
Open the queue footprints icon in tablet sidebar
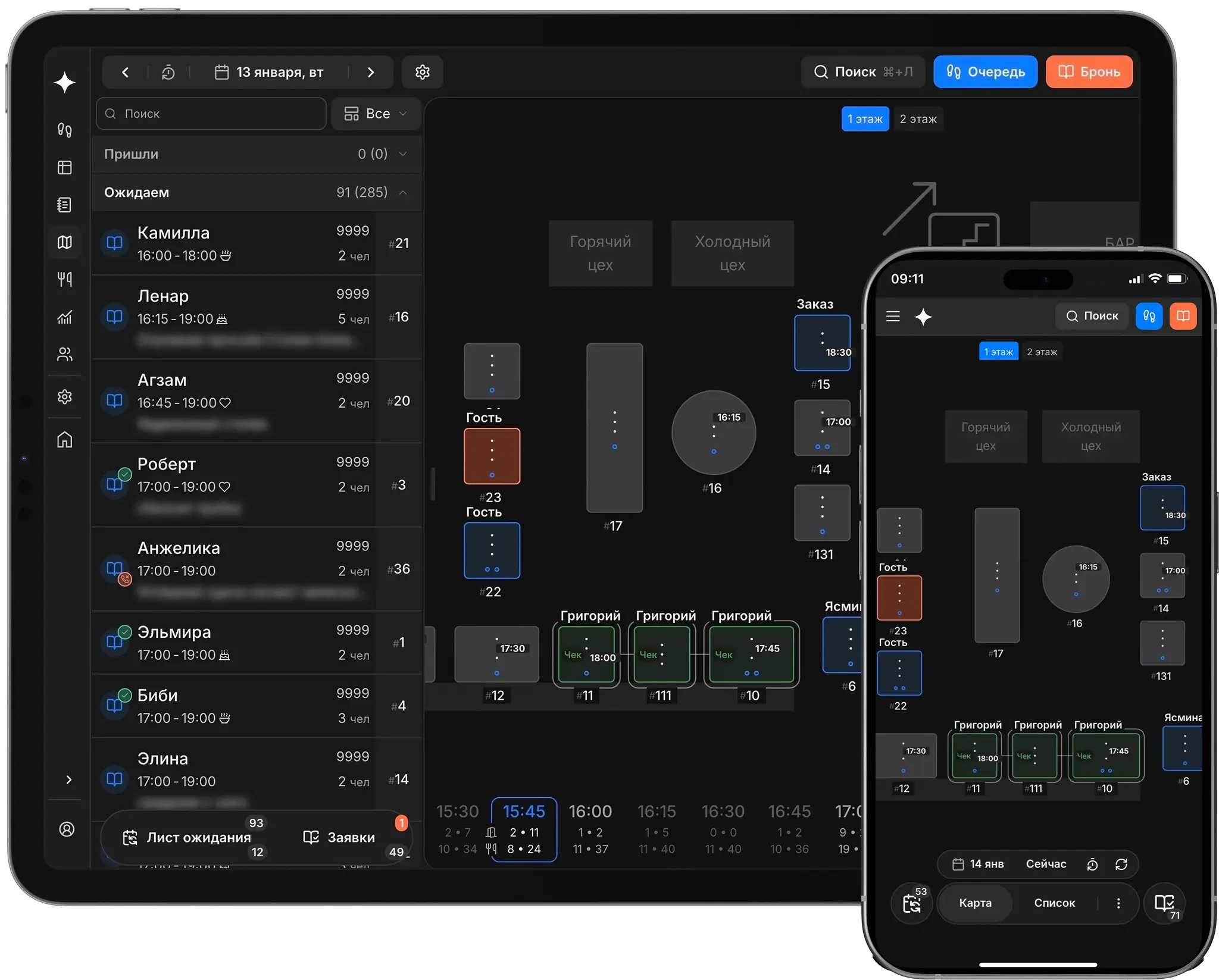(x=64, y=130)
